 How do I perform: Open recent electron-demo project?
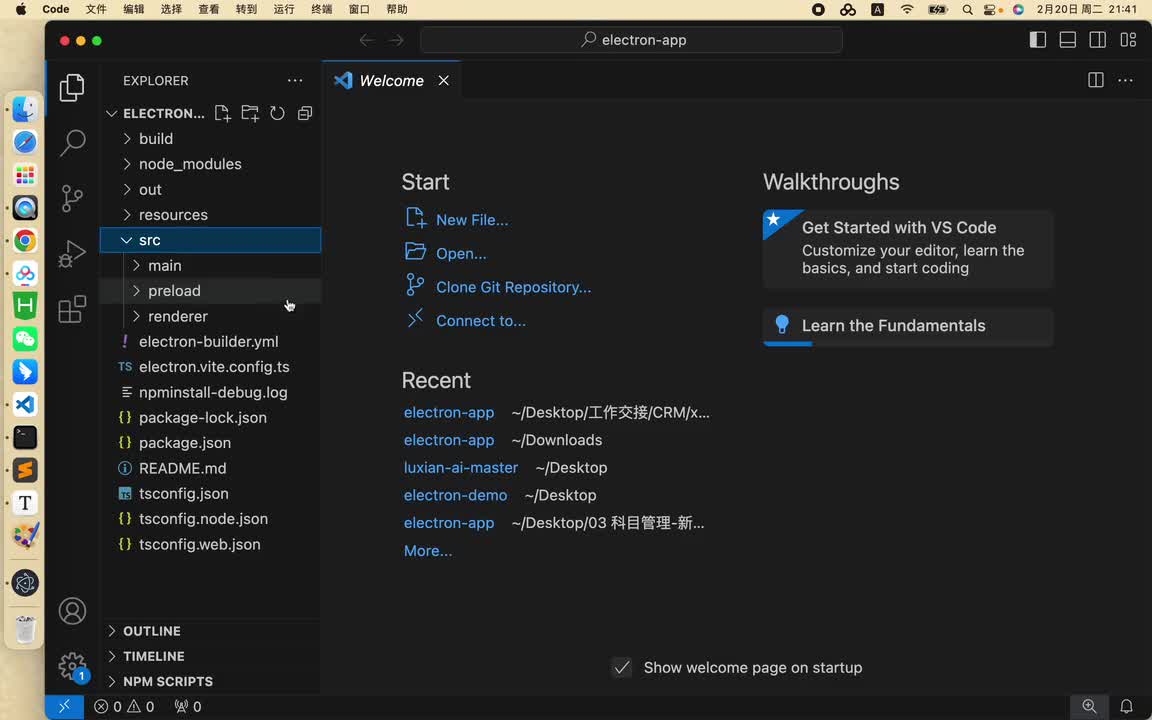pyautogui.click(x=456, y=495)
